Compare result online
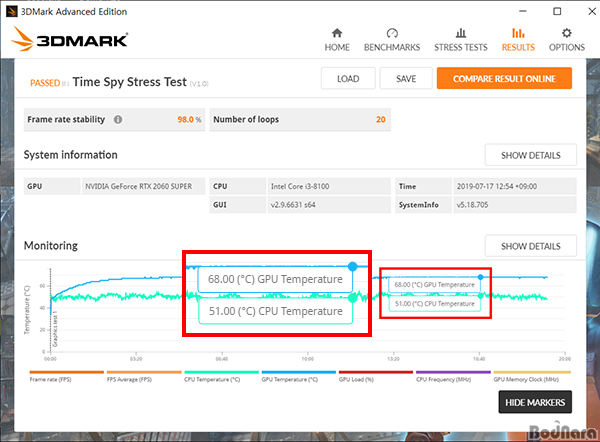The width and height of the screenshot is (600, 442). (504, 79)
